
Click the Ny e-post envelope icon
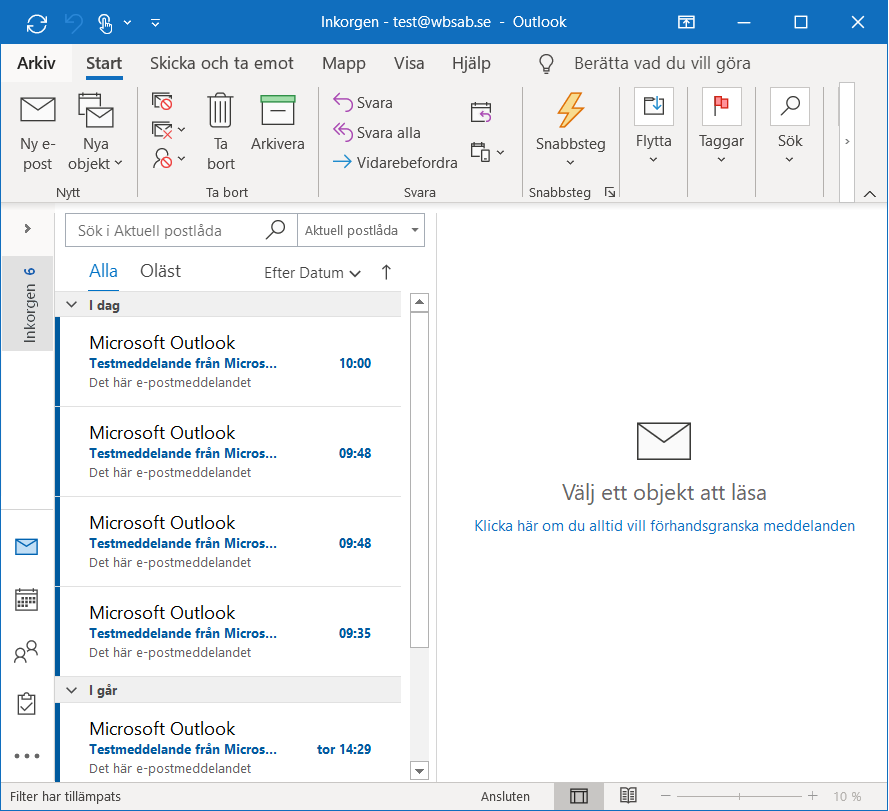pos(38,109)
